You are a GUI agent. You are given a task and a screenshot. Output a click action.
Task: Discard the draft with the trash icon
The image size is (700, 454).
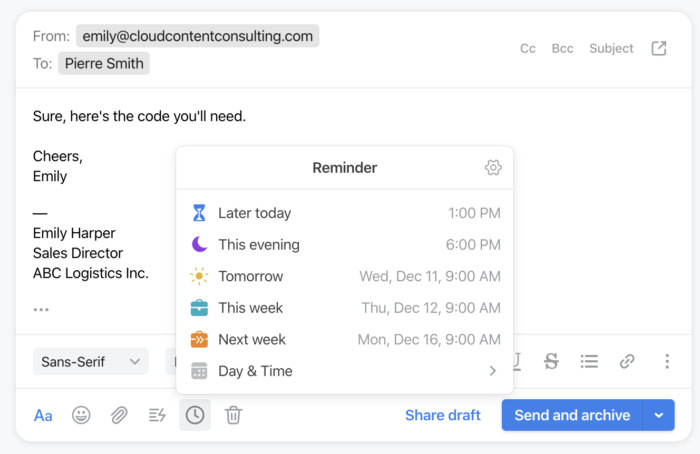coord(233,415)
